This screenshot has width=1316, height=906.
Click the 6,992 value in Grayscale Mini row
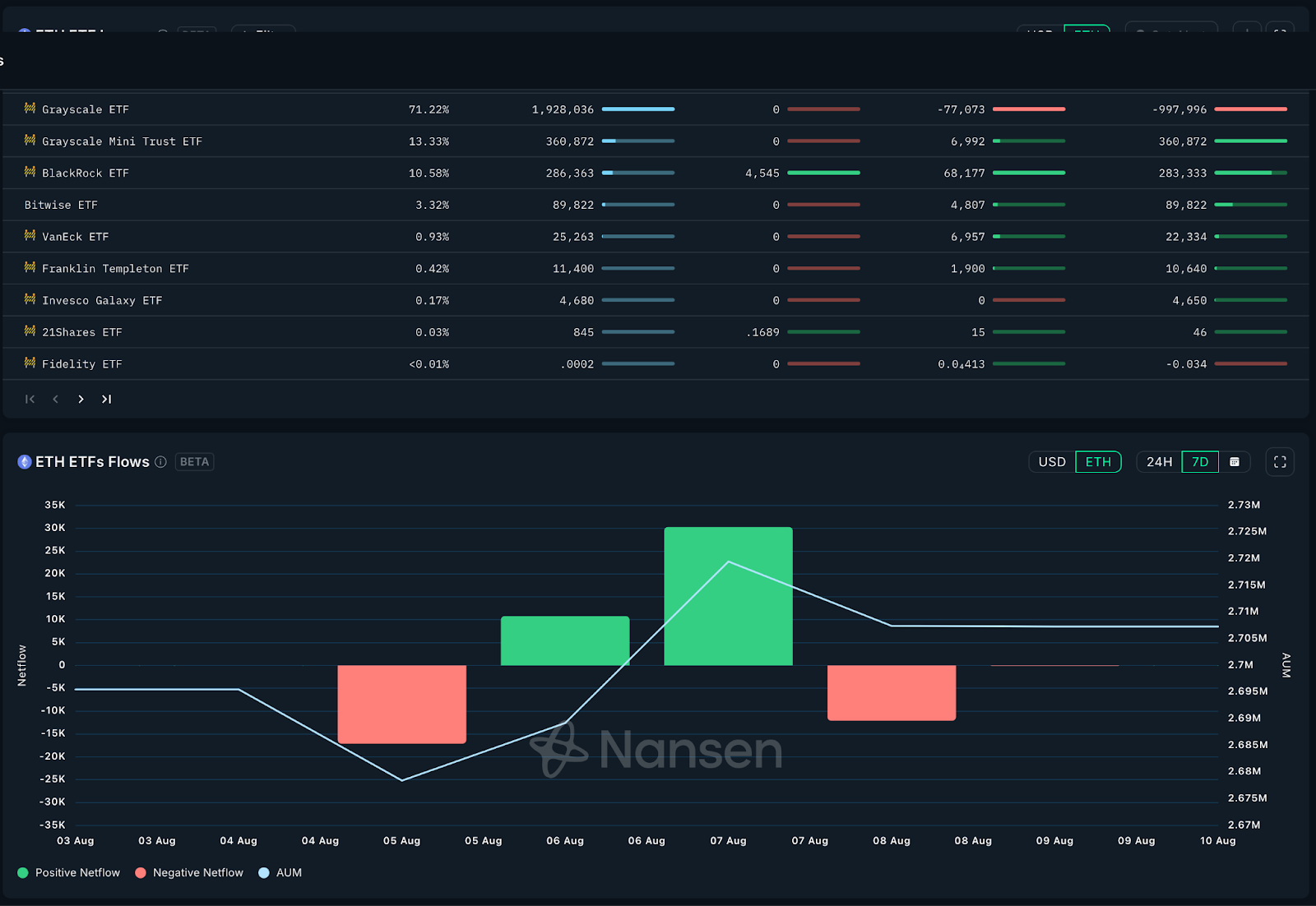(x=968, y=141)
